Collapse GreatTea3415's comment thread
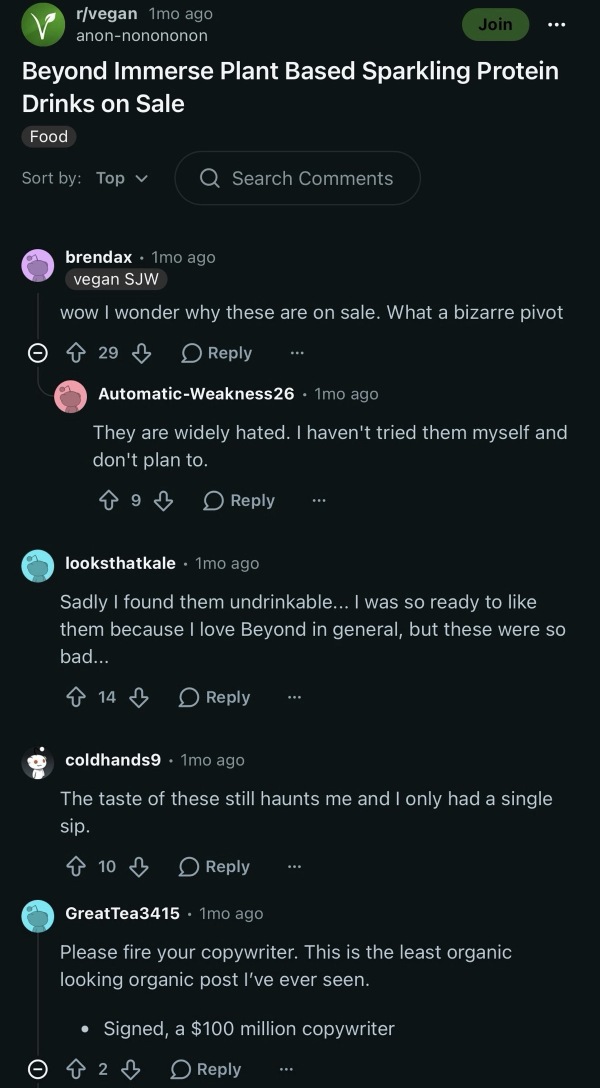The width and height of the screenshot is (600, 1088). [37, 1069]
